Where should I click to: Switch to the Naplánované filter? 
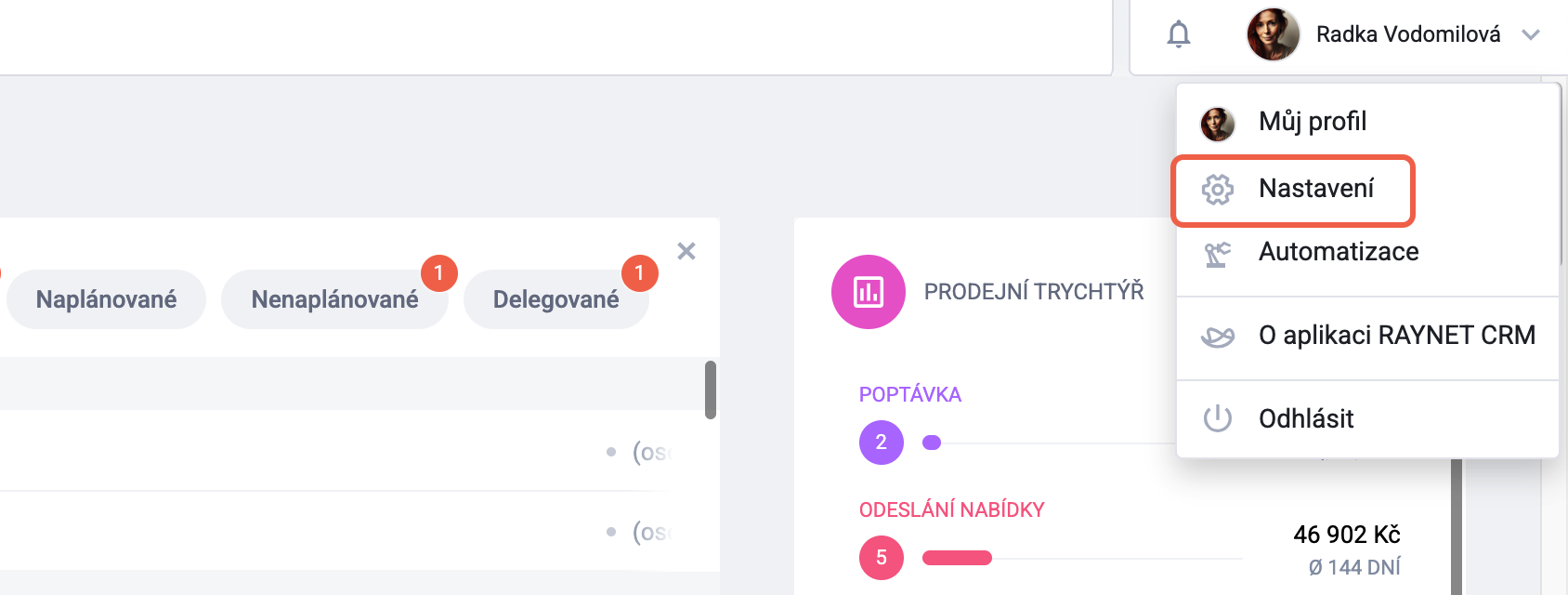tap(106, 299)
